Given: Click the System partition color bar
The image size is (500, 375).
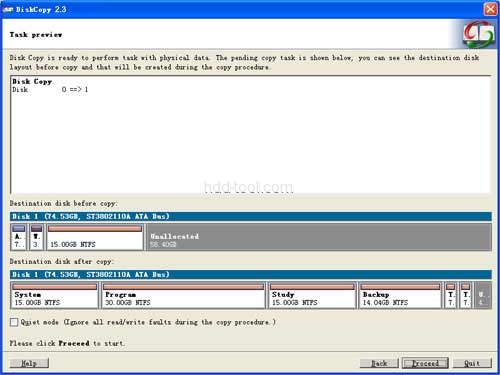Looking at the screenshot, I should [x=55, y=287].
